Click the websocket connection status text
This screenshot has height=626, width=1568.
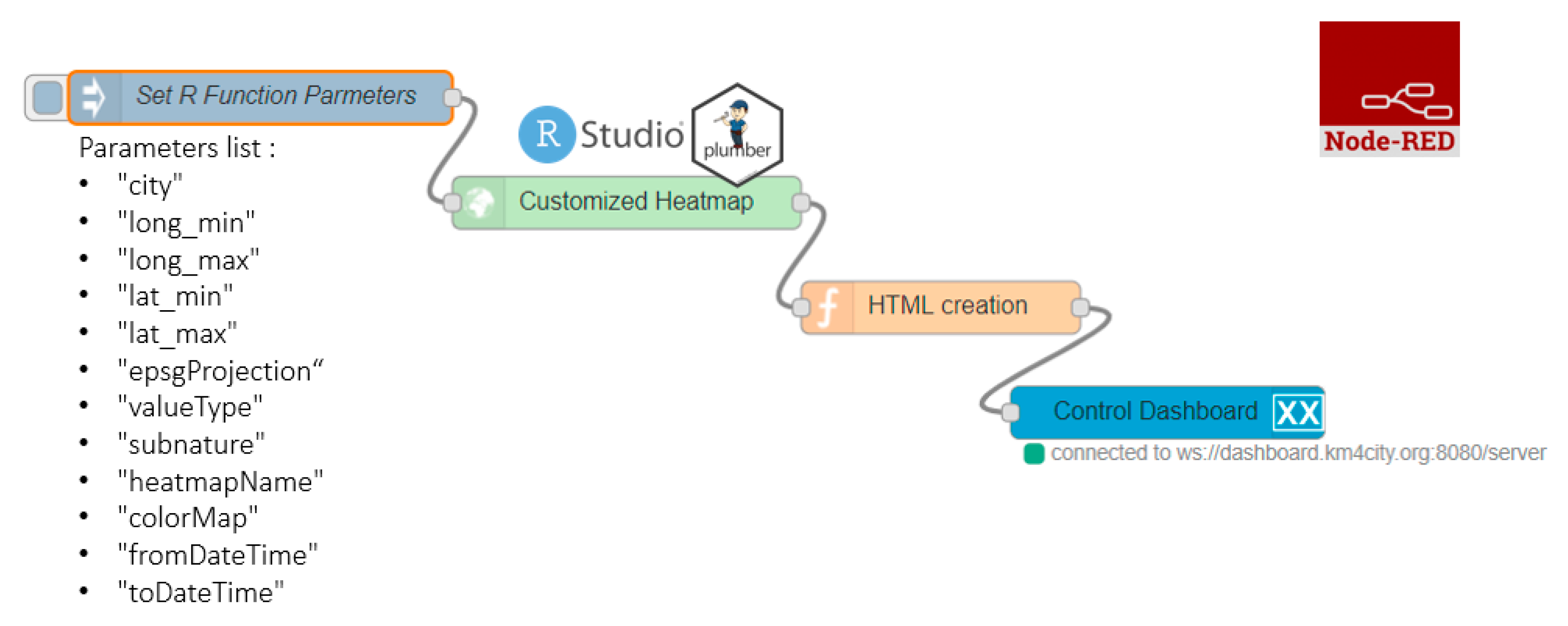(x=1298, y=453)
